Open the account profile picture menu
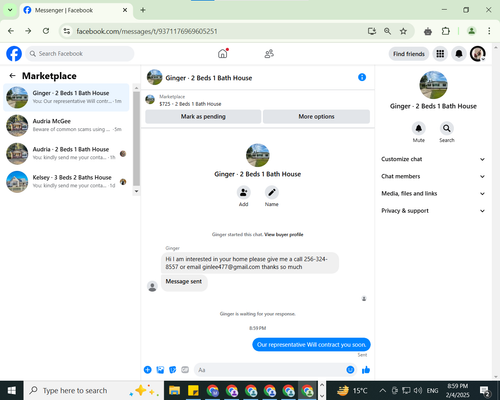Image resolution: width=500 pixels, height=400 pixels. [x=478, y=54]
